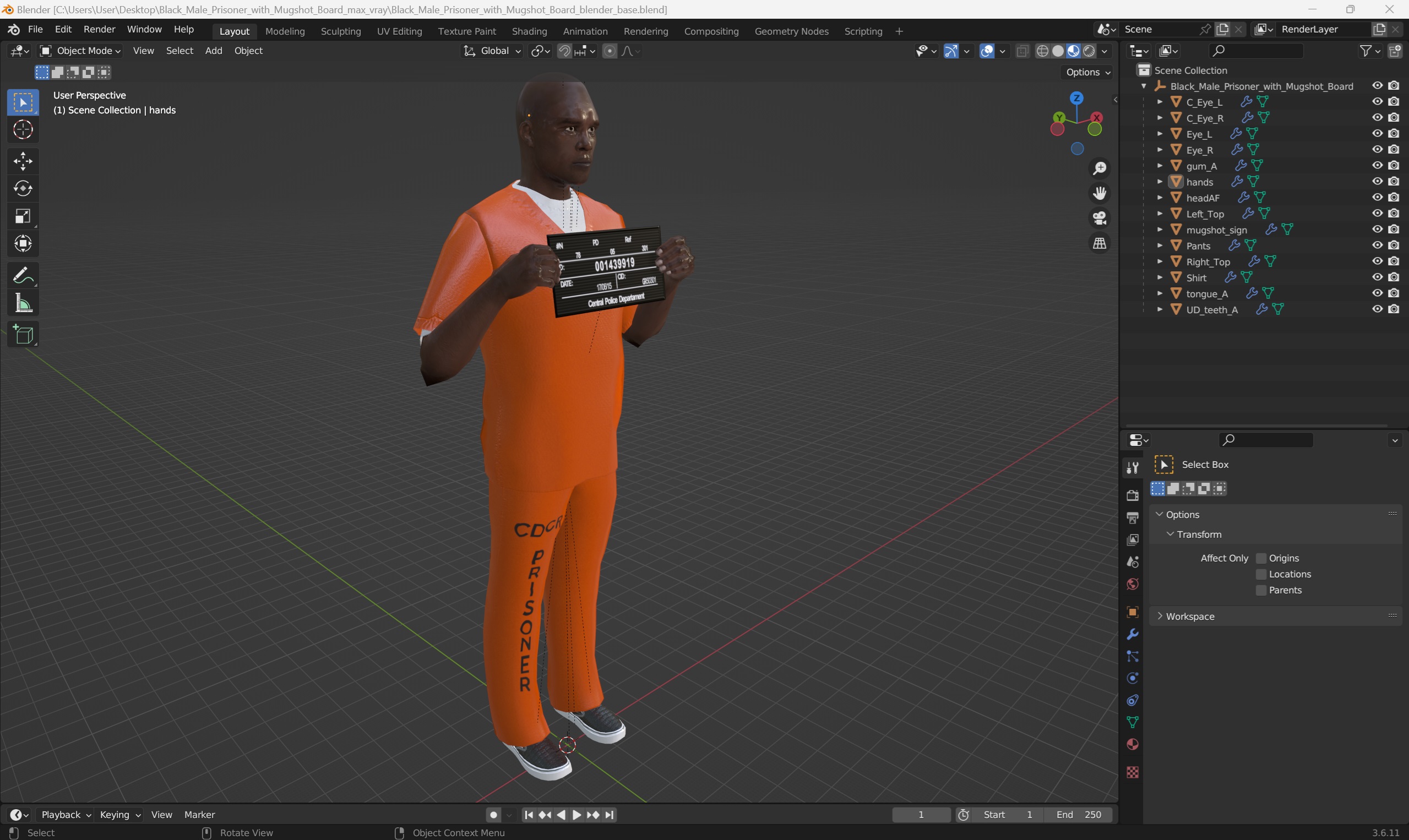Open the Object properties tab
This screenshot has height=840, width=1409.
tap(1132, 612)
